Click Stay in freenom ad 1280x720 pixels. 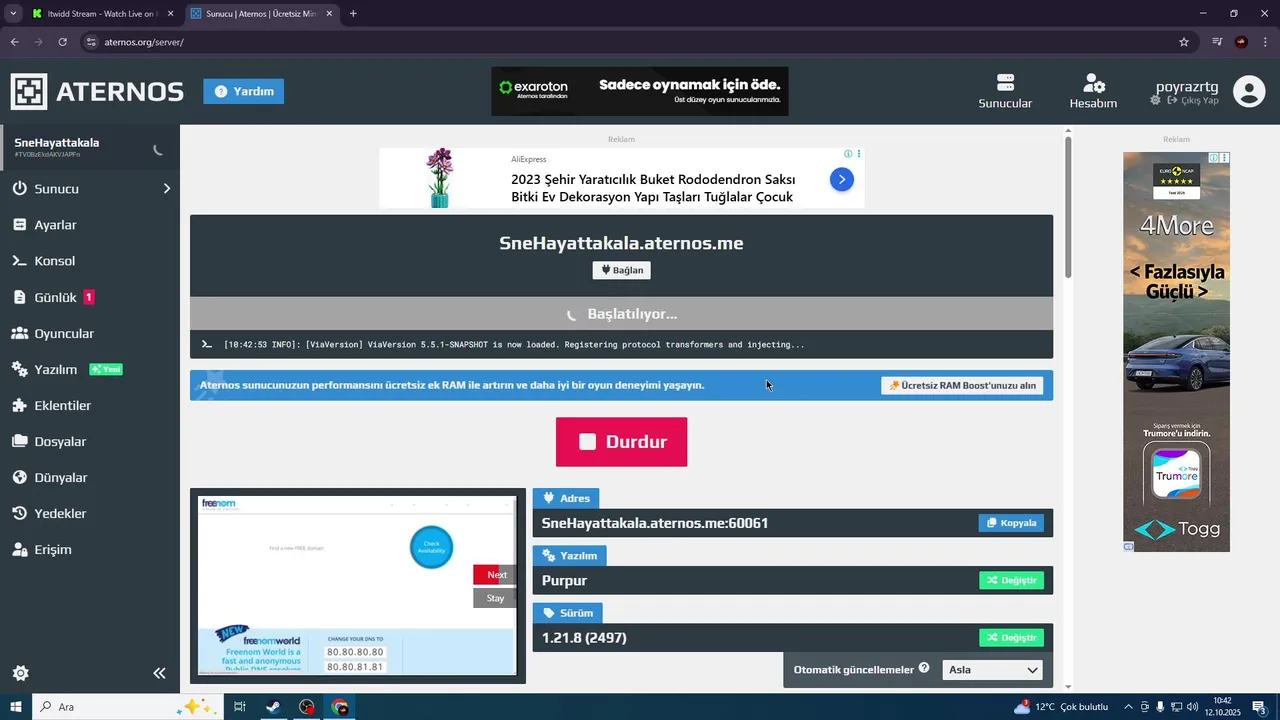click(495, 598)
